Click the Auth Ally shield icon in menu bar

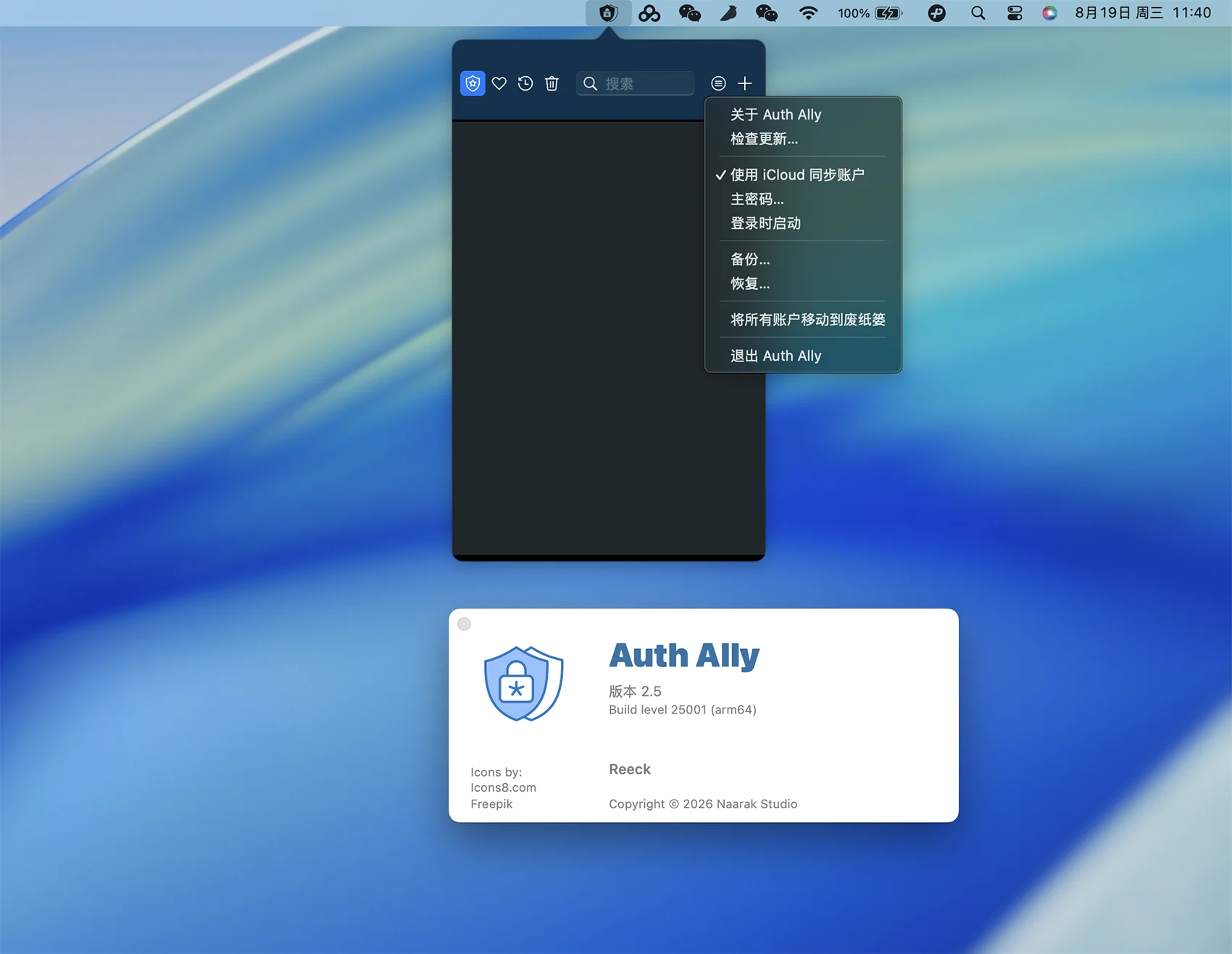point(608,13)
